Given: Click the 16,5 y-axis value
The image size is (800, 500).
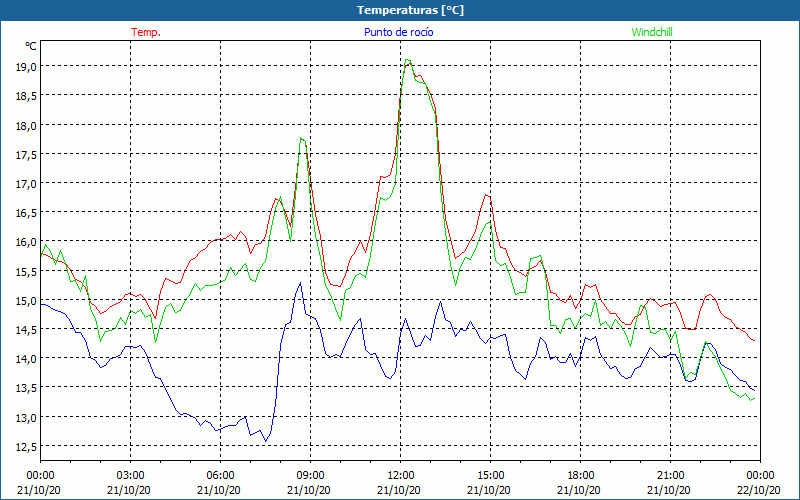Looking at the screenshot, I should tap(26, 212).
